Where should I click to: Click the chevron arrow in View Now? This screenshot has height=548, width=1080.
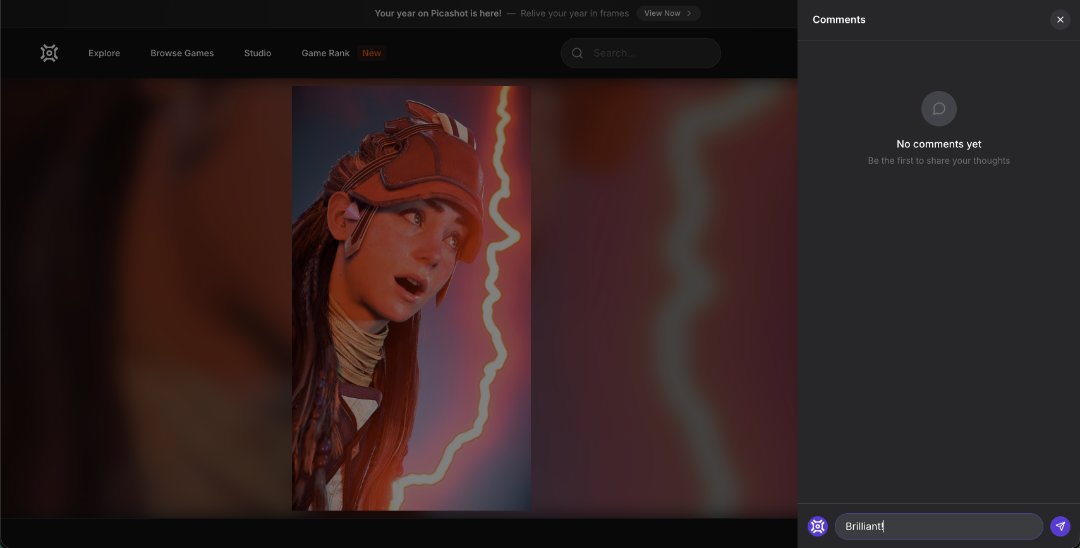[689, 14]
